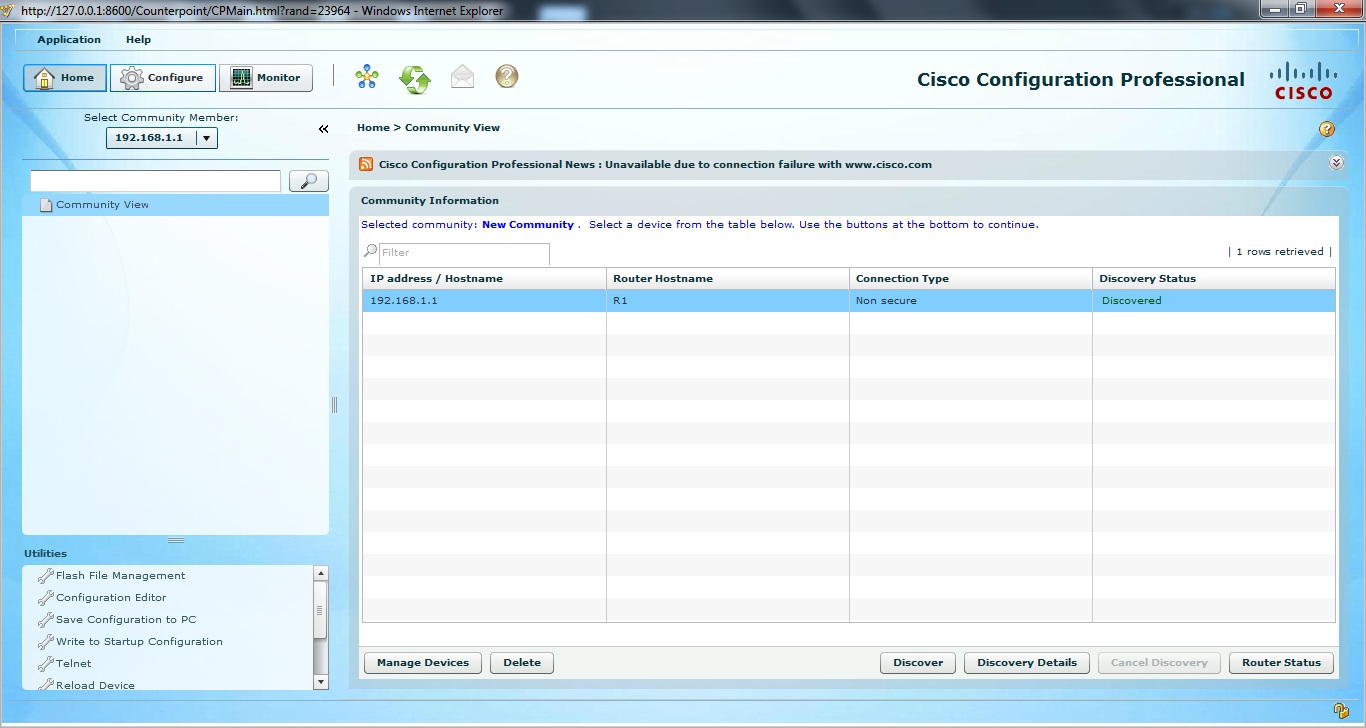Collapse the left panel with double-arrow chevron
The image size is (1366, 728).
coord(323,129)
